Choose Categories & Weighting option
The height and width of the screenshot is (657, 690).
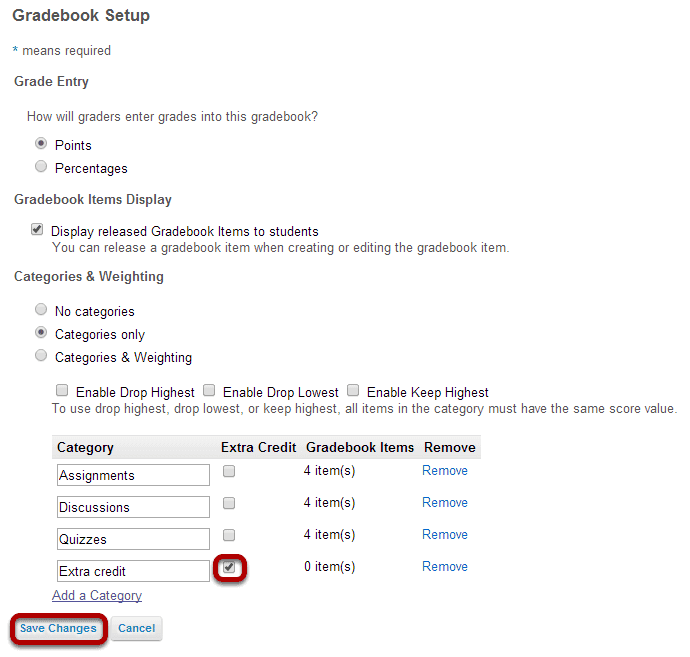[x=41, y=355]
